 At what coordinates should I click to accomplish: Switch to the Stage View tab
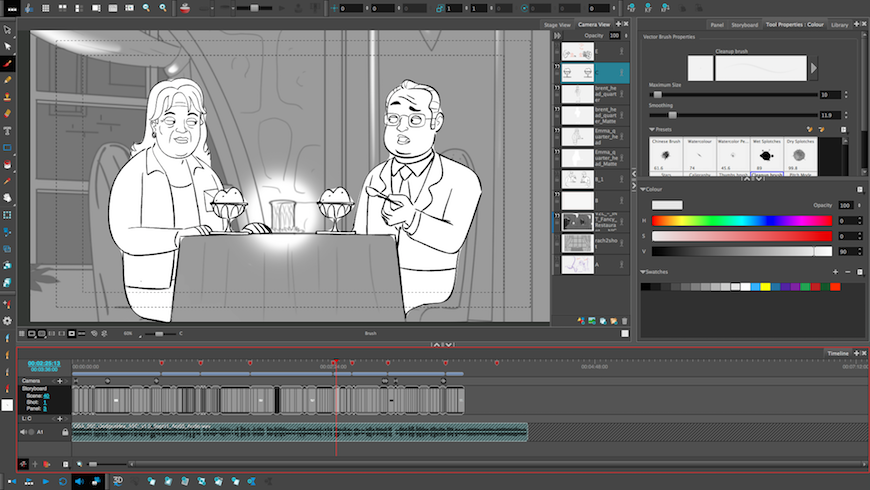(x=557, y=24)
